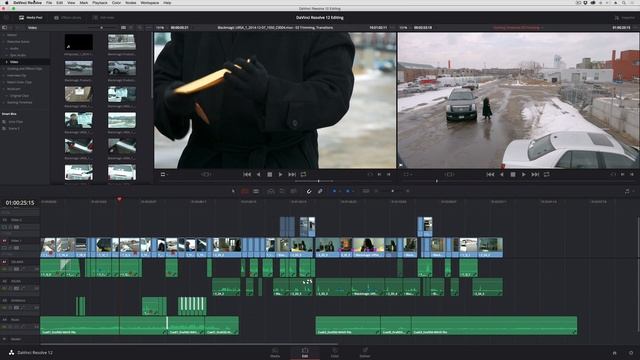Click the Overwrite clip edit icon
This screenshot has width=640, height=360.
coord(282,191)
